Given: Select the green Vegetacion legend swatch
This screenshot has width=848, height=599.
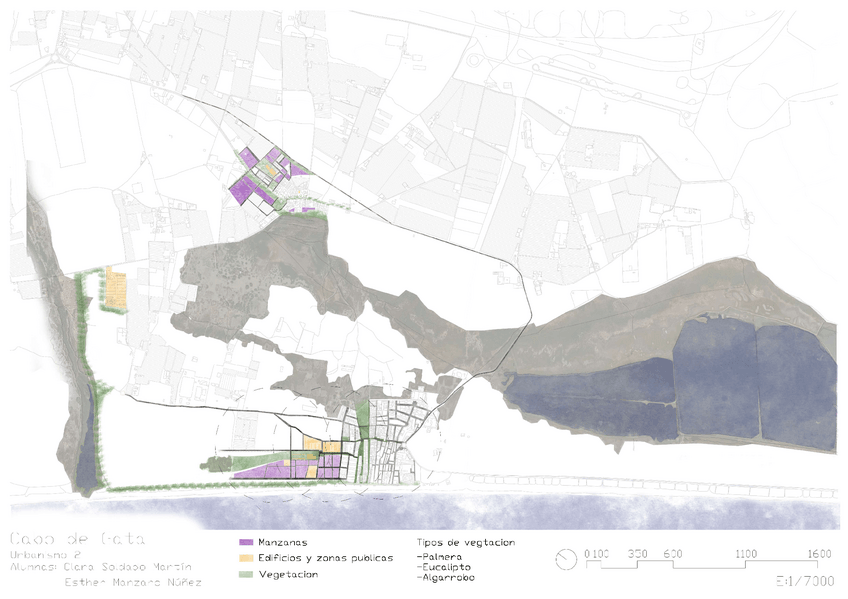Looking at the screenshot, I should 246,574.
